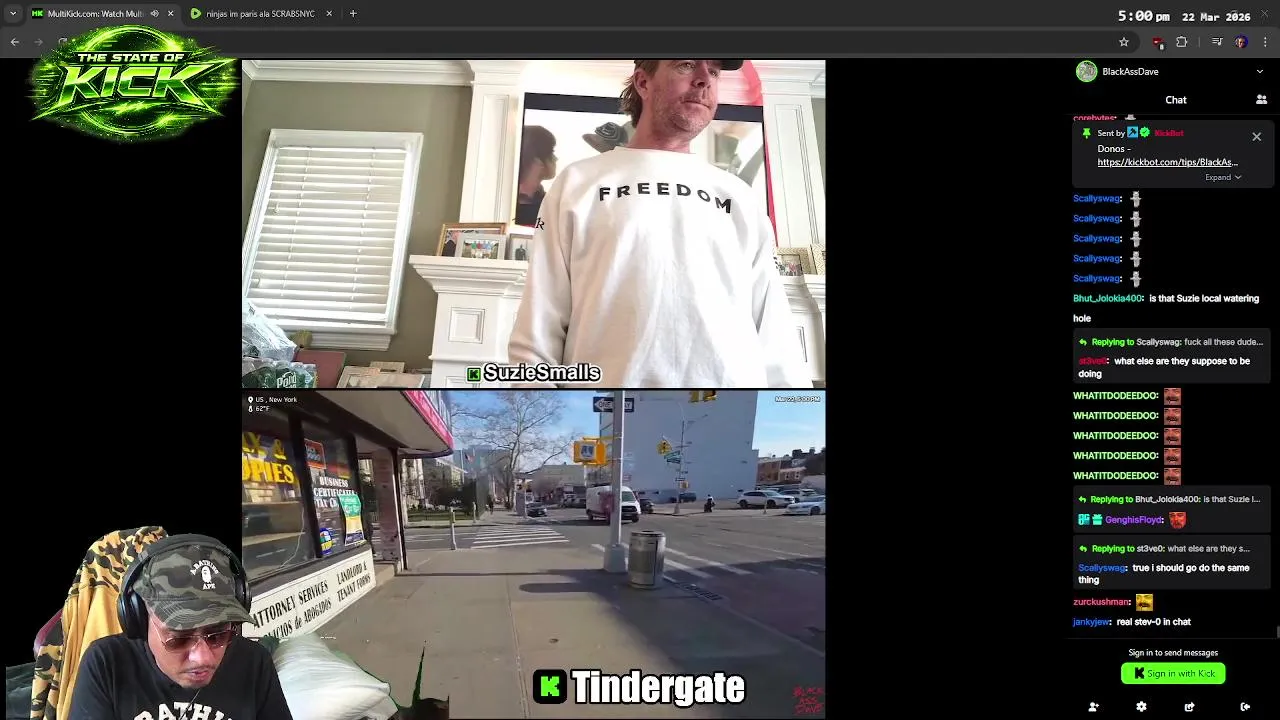
Task: Expand the pinned Donos message
Action: (1223, 178)
